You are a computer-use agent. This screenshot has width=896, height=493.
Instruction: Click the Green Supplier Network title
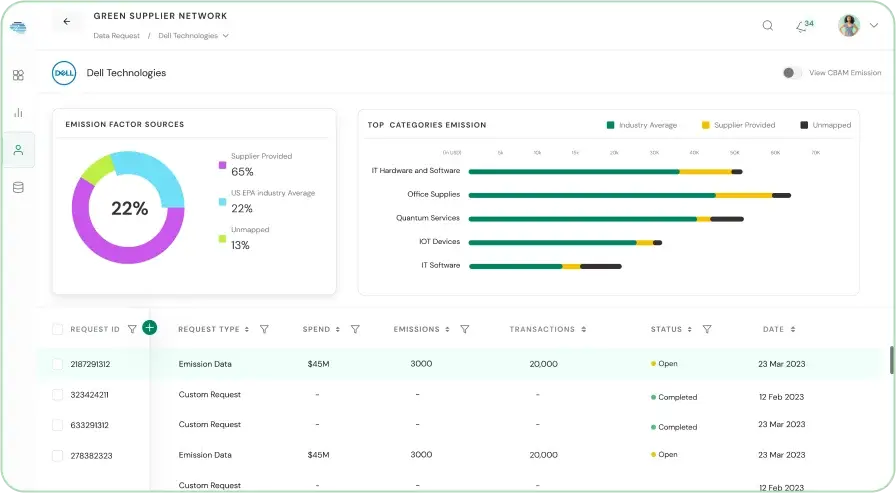(160, 16)
